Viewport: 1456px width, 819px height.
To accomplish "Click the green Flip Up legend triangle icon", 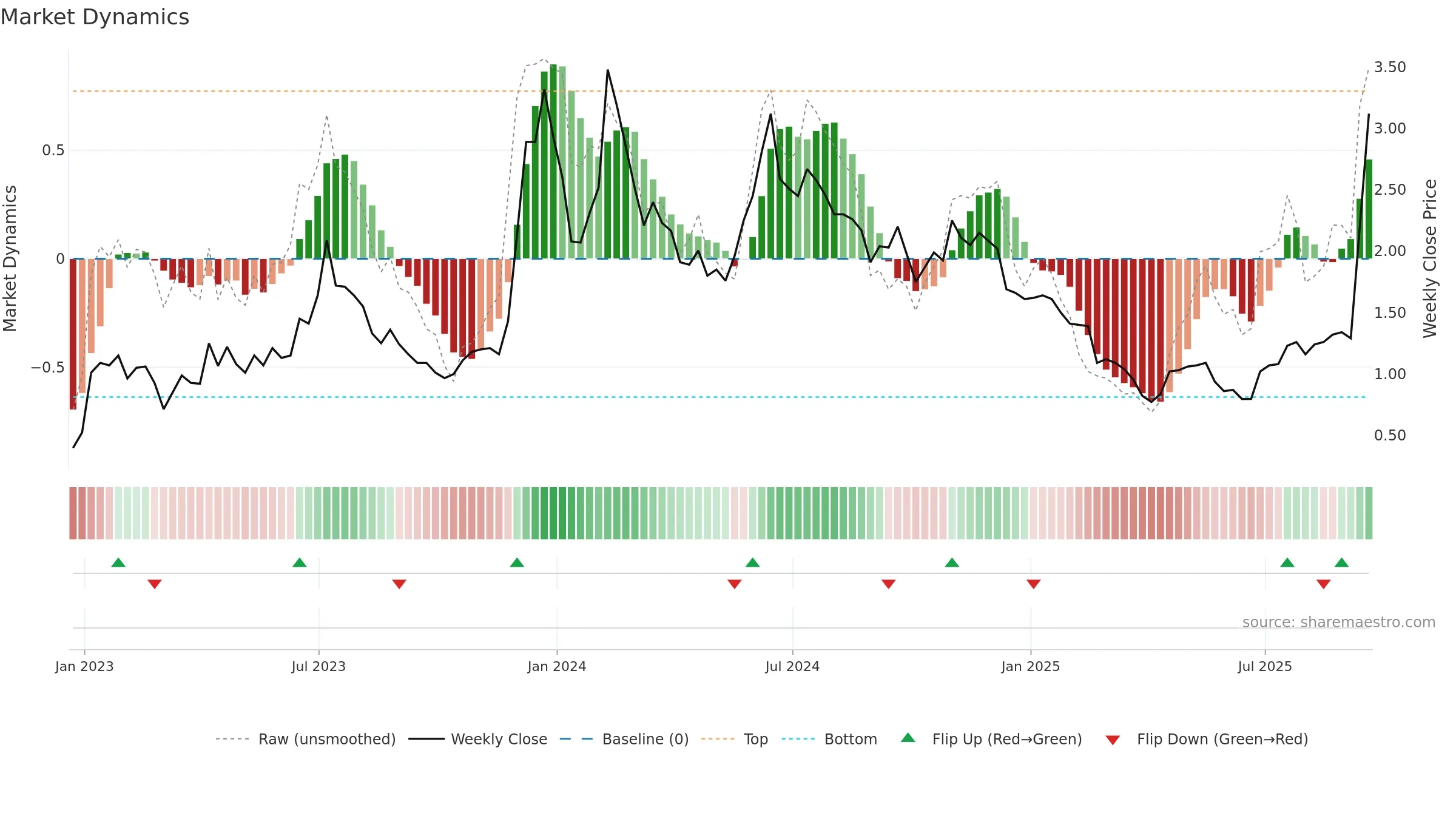I will [x=908, y=738].
